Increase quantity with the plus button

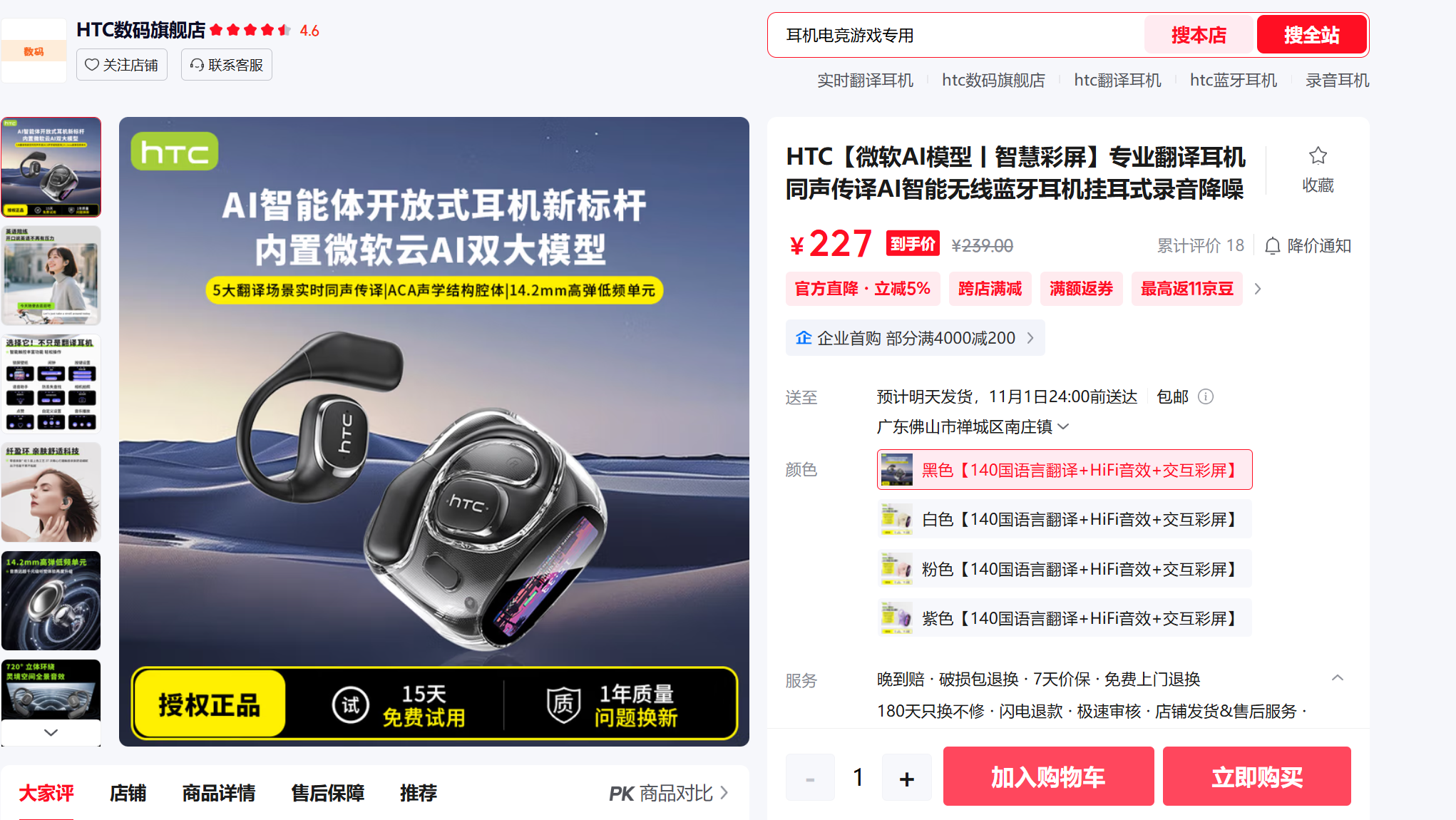click(x=907, y=777)
